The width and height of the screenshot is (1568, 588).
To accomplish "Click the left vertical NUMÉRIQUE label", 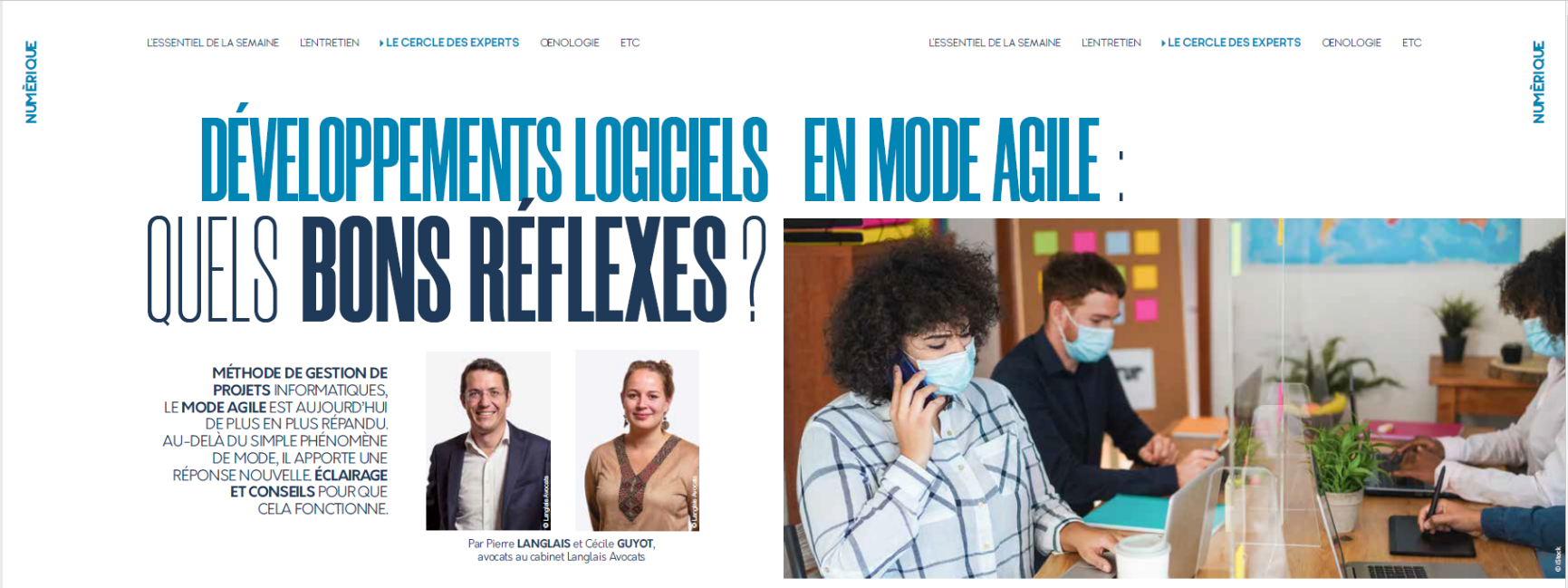I will point(31,82).
